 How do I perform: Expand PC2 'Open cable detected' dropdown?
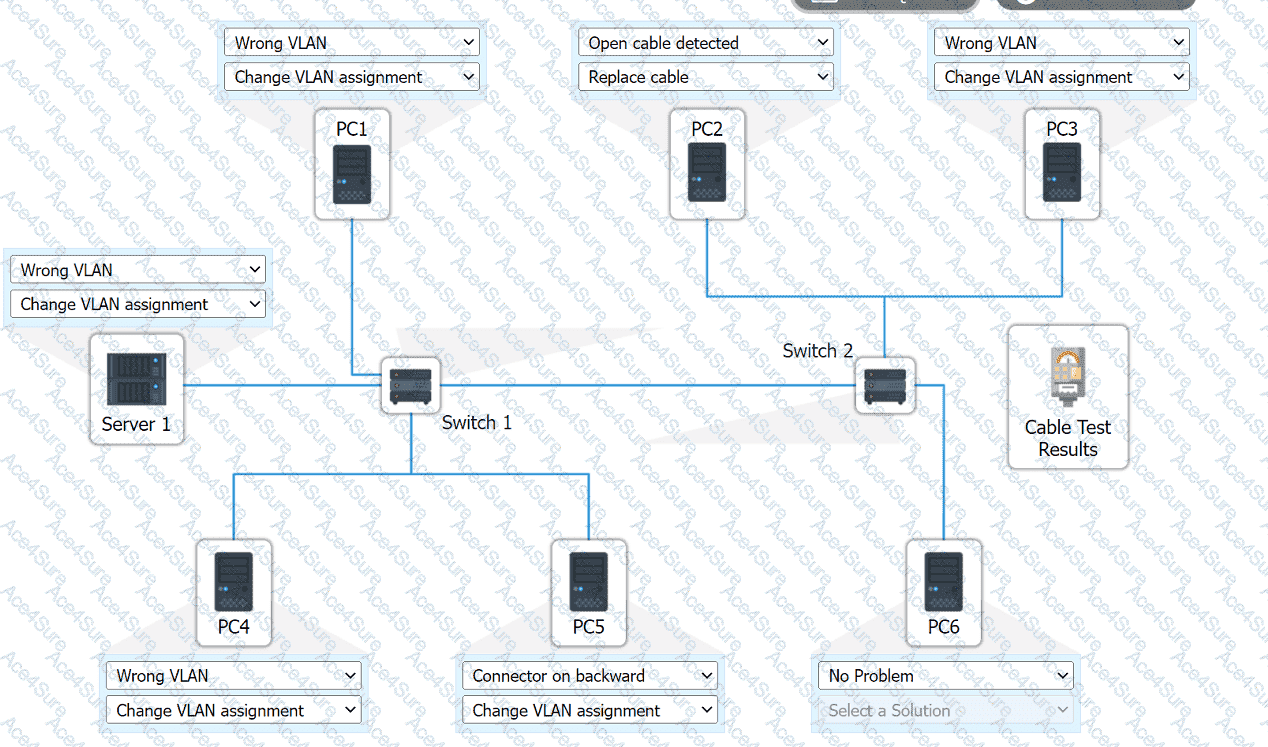tap(706, 43)
